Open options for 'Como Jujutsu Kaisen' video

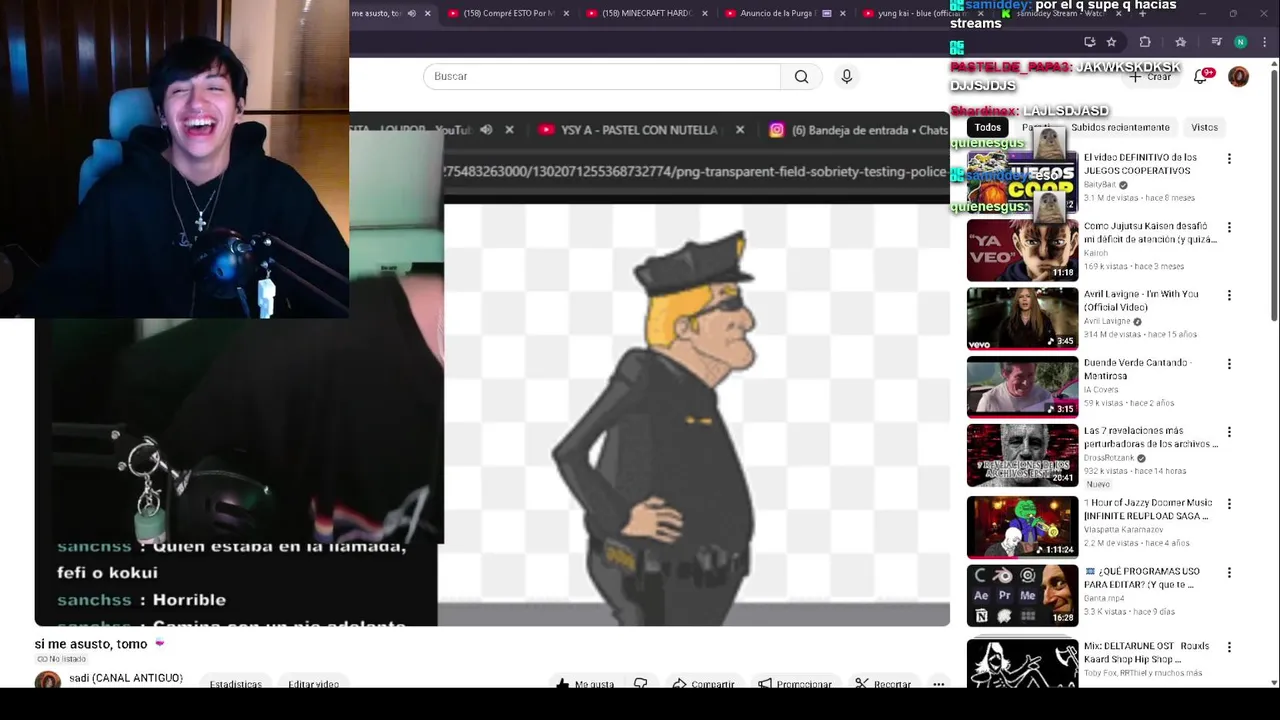[1229, 227]
